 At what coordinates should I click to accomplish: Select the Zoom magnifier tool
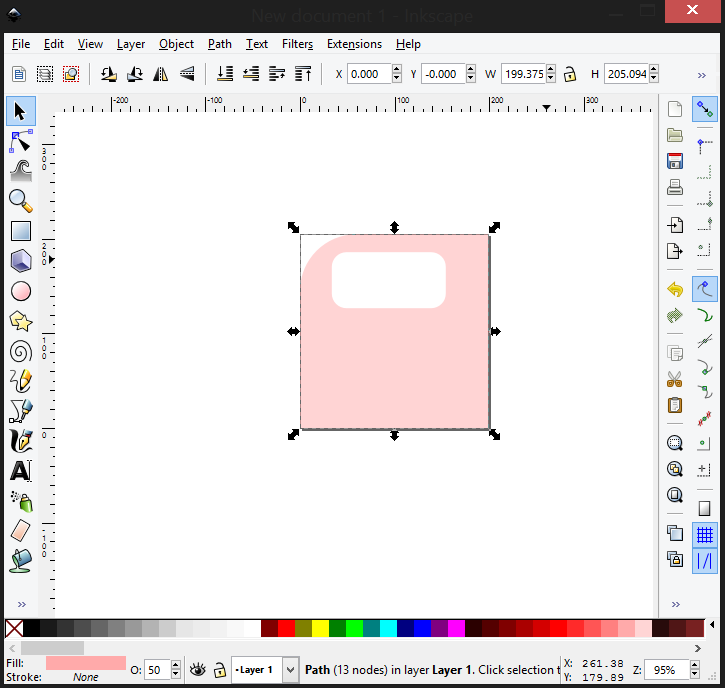pyautogui.click(x=21, y=201)
